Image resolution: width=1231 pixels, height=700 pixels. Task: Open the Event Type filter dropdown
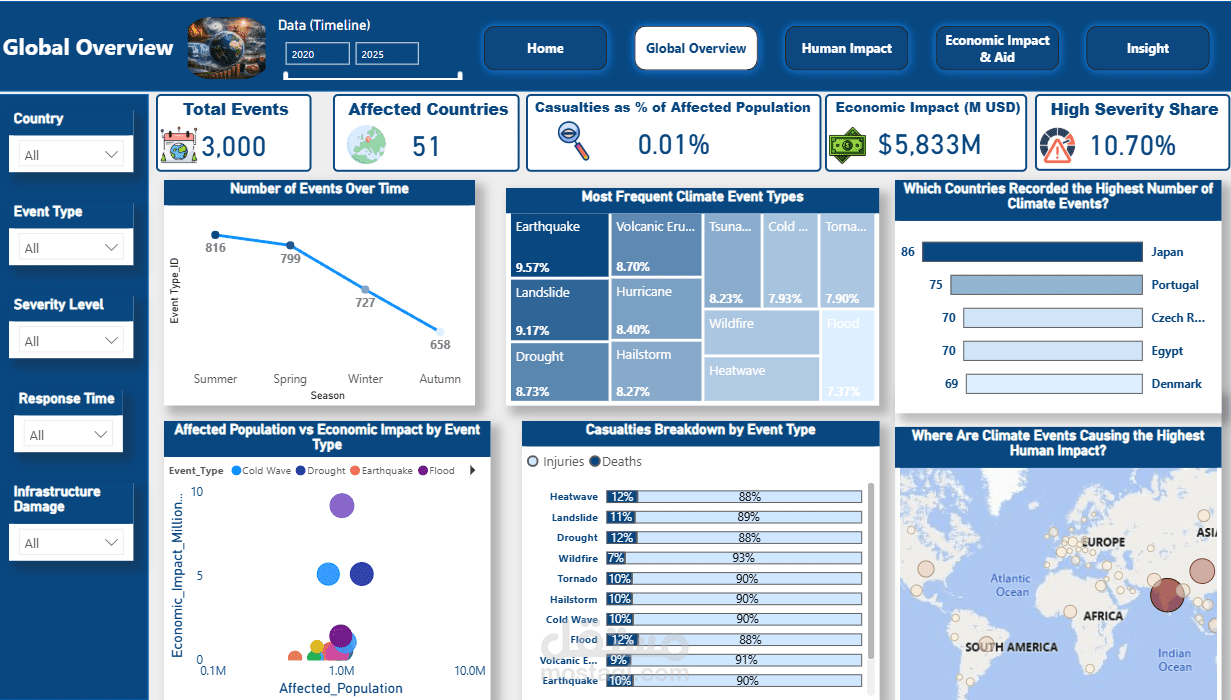click(x=71, y=248)
